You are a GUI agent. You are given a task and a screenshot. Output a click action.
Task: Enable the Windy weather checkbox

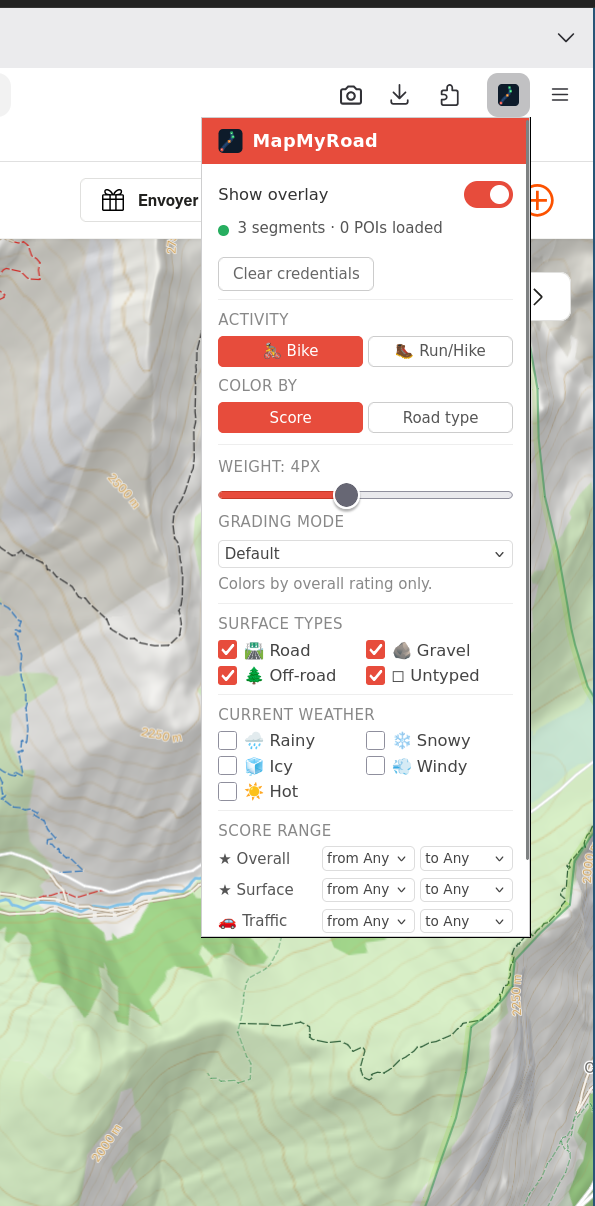375,766
